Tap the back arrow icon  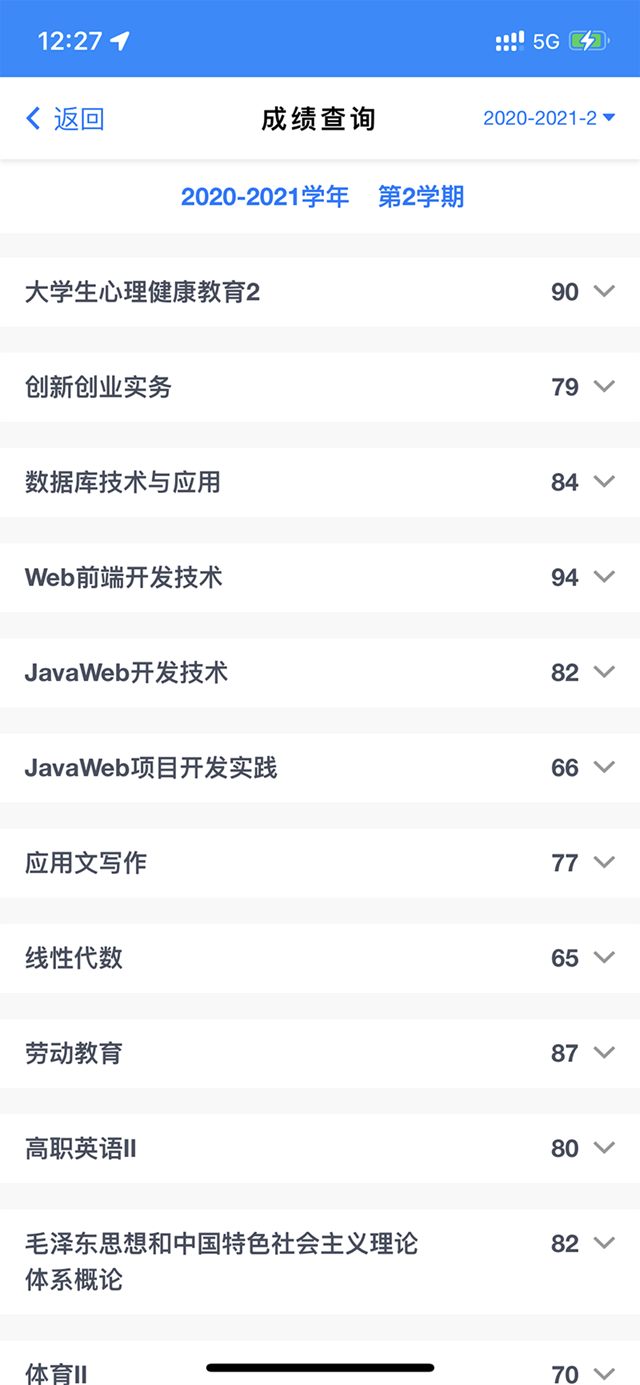coord(33,119)
